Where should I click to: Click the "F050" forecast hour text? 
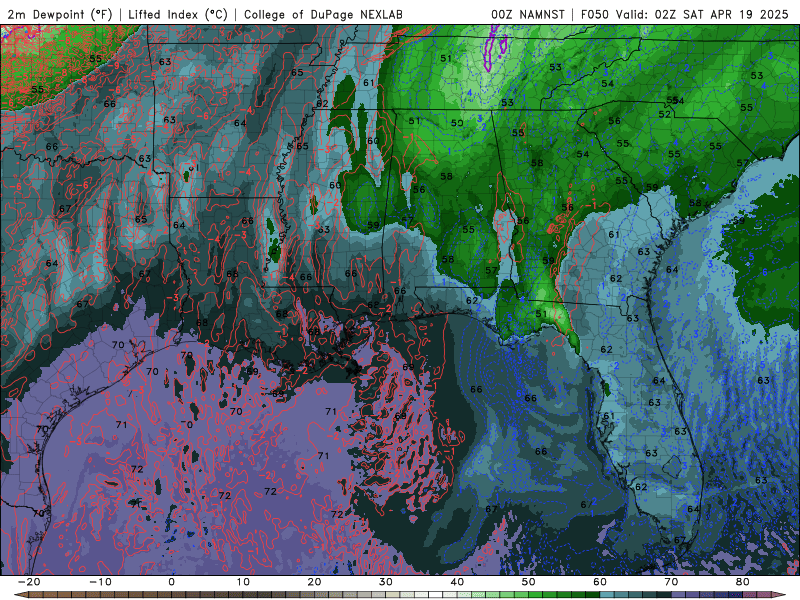coord(595,14)
